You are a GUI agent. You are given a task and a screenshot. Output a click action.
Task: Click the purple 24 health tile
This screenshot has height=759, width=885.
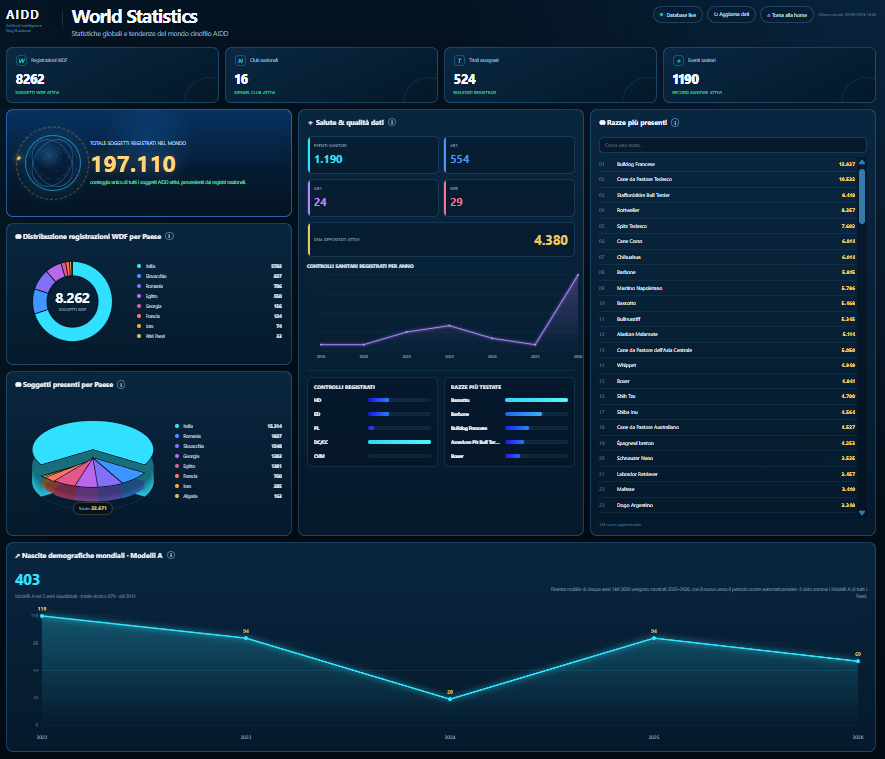[373, 198]
